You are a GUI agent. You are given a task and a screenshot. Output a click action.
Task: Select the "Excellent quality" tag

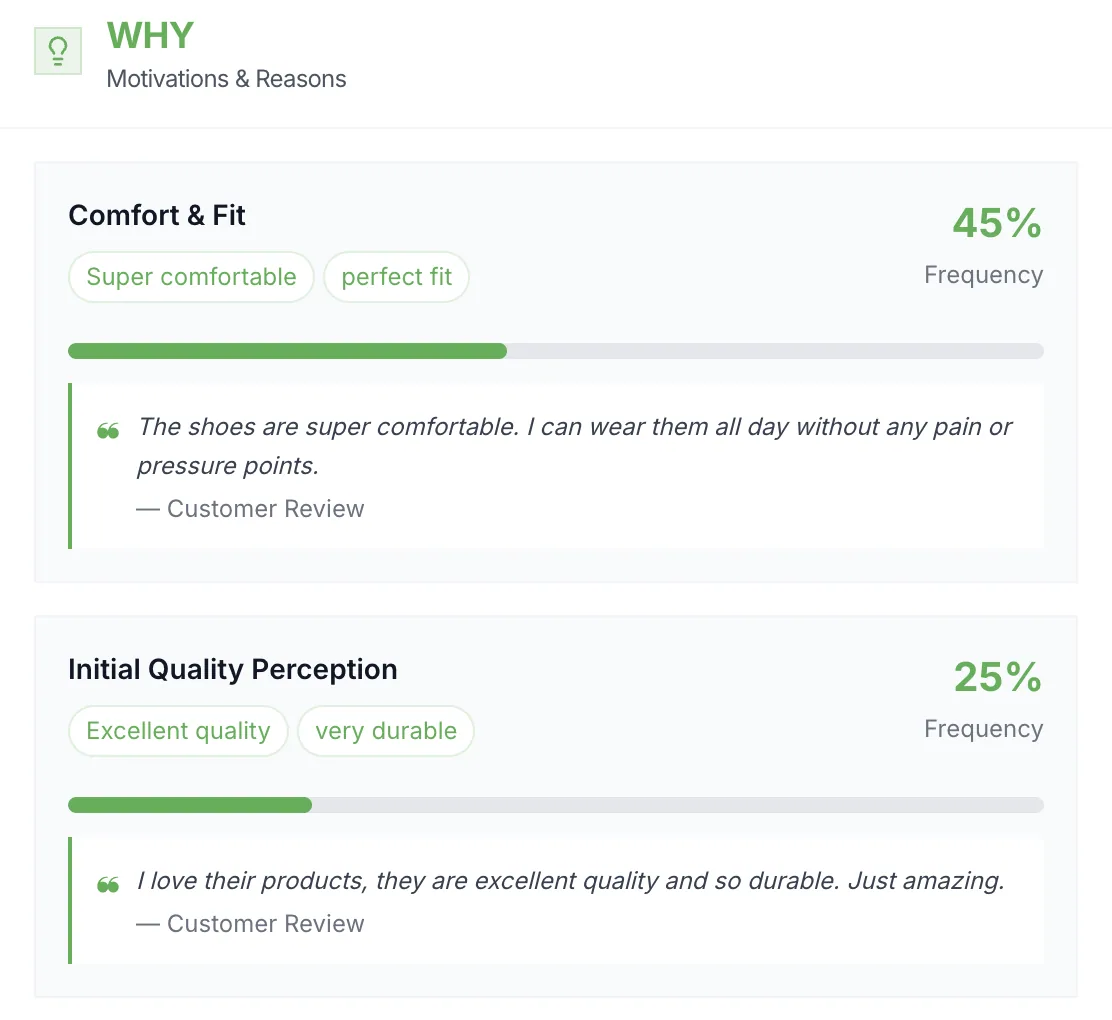178,731
